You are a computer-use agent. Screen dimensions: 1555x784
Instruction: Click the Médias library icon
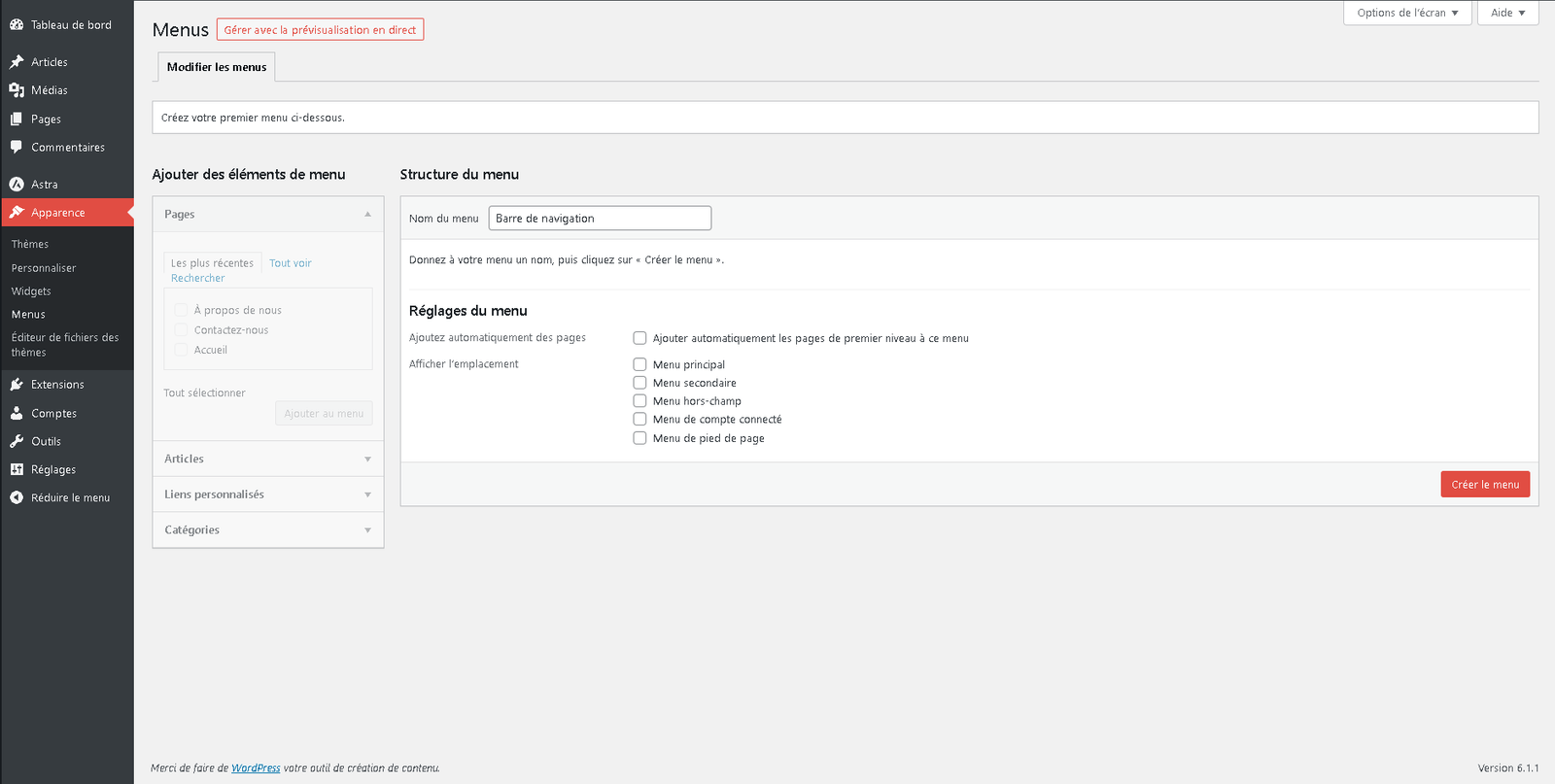(x=17, y=90)
